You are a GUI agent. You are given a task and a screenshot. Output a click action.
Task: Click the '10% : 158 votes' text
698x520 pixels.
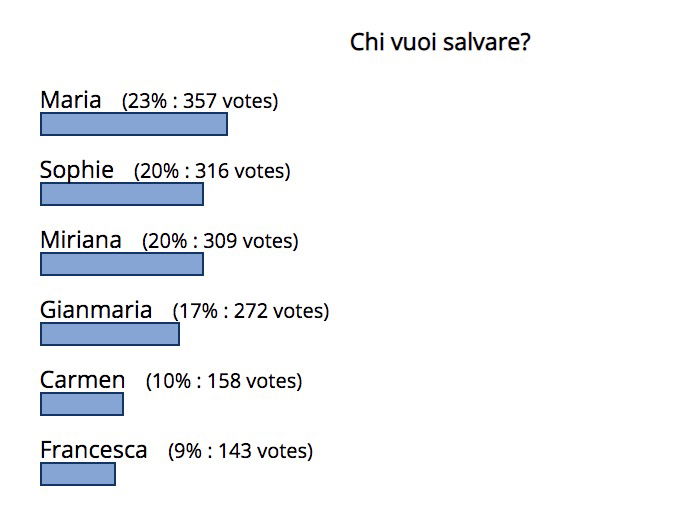224,381
